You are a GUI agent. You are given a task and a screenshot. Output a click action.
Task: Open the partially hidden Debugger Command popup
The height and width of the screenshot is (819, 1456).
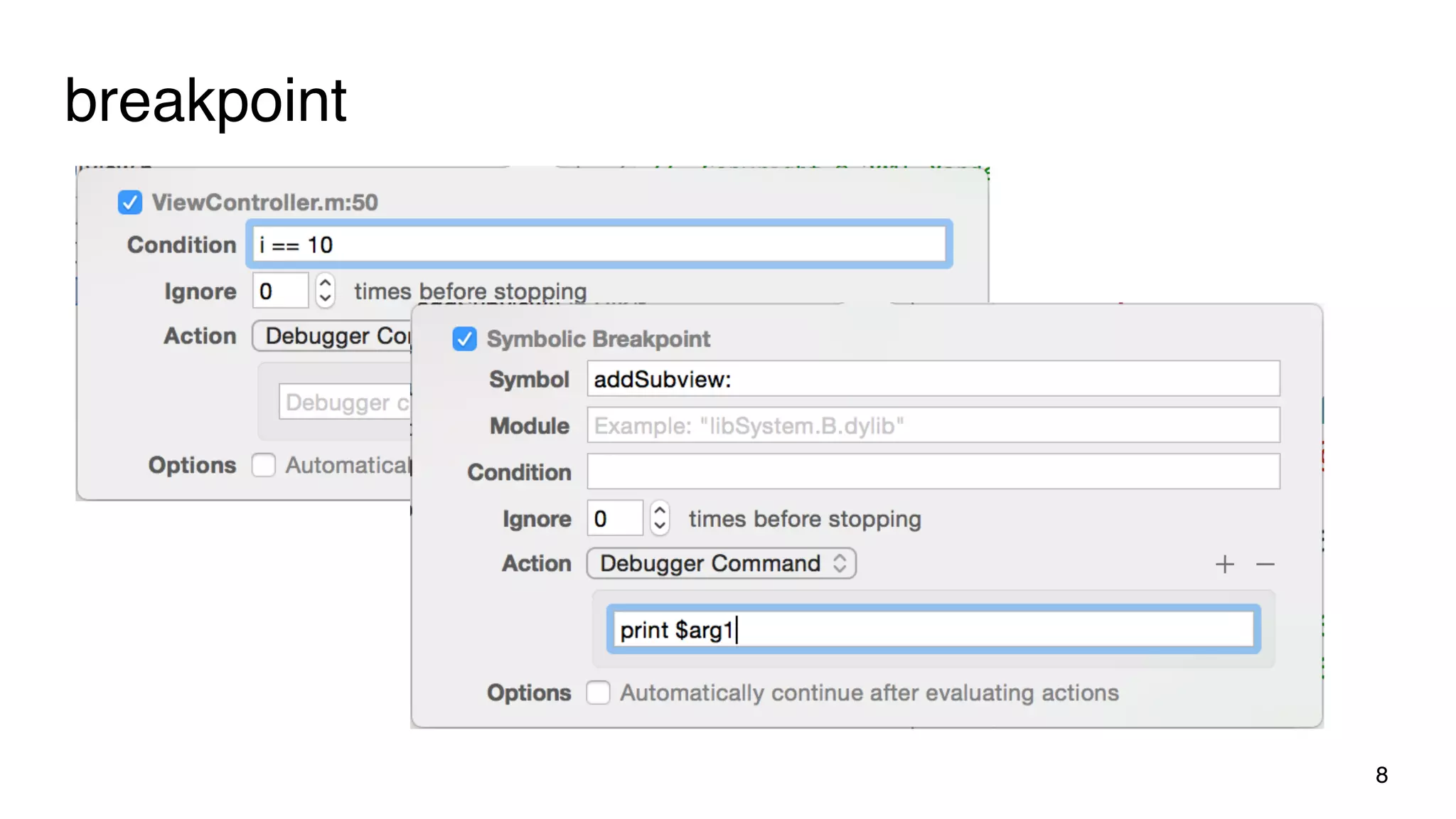coord(332,336)
